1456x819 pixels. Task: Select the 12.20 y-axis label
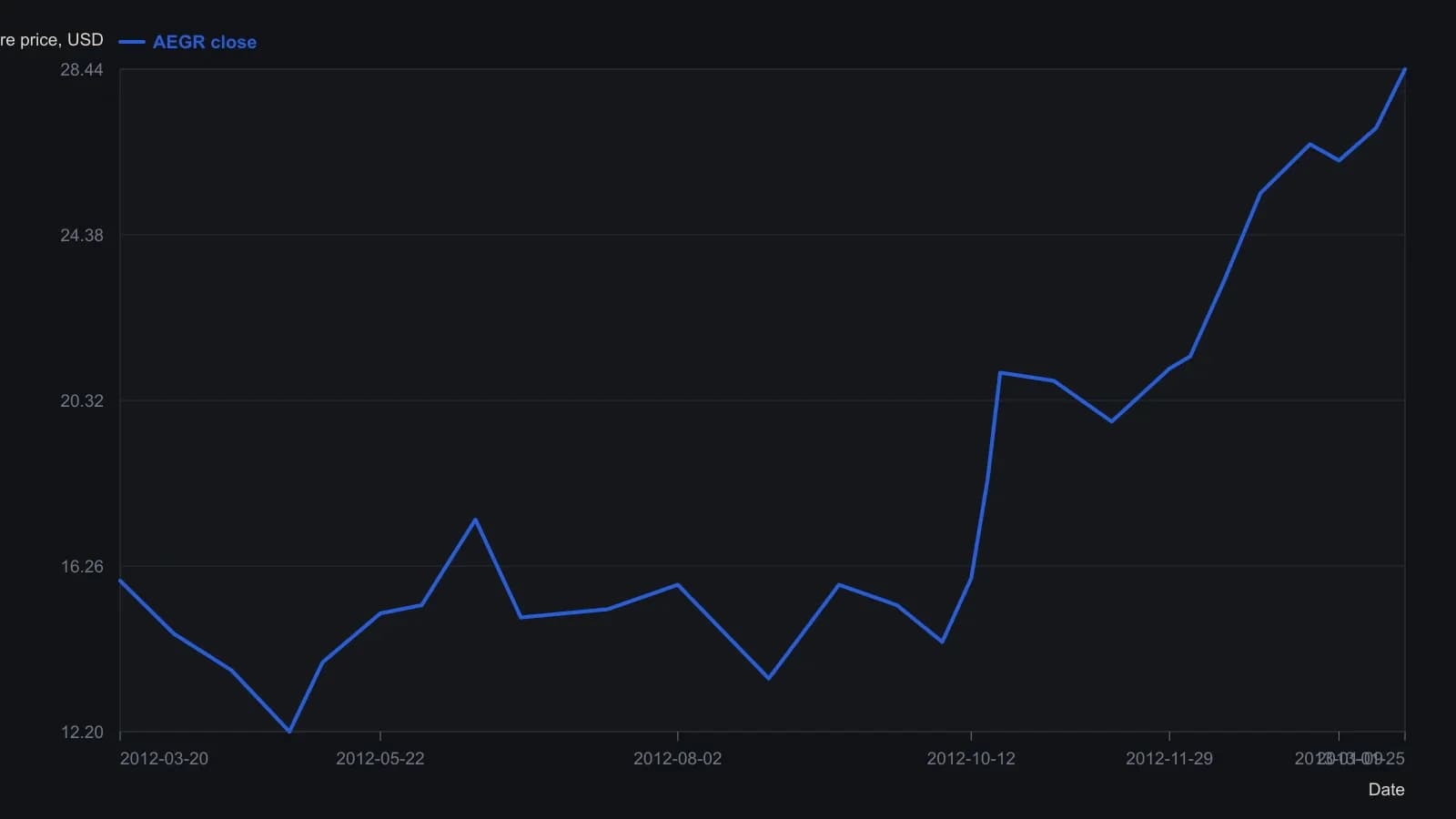[x=82, y=733]
